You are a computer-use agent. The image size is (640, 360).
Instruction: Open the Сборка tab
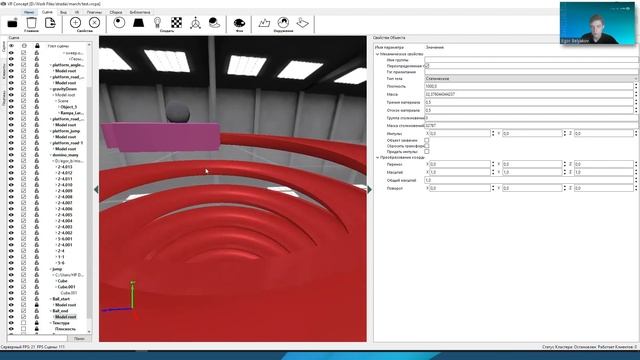click(x=116, y=12)
